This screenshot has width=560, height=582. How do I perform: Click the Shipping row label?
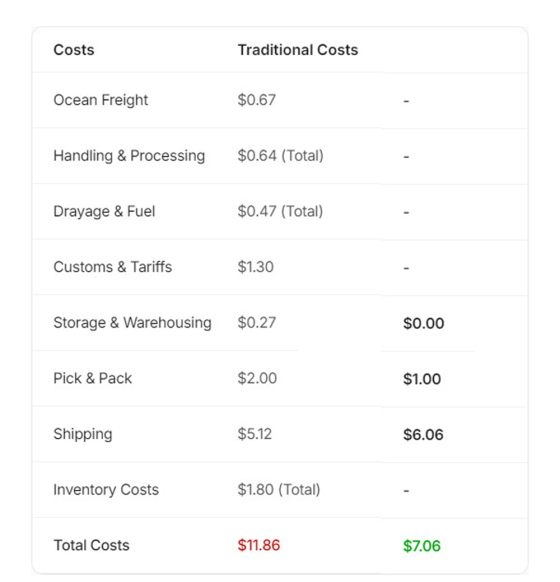coord(83,434)
